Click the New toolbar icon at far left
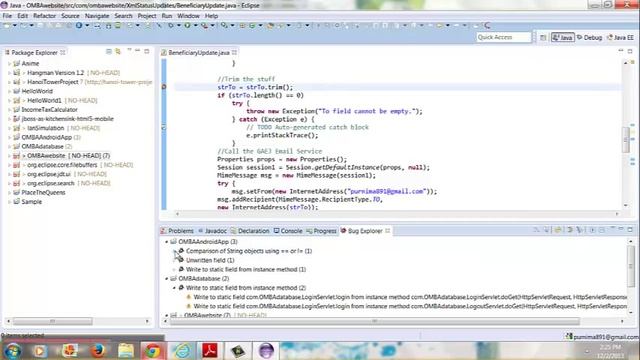The image size is (640, 360). tap(7, 25)
